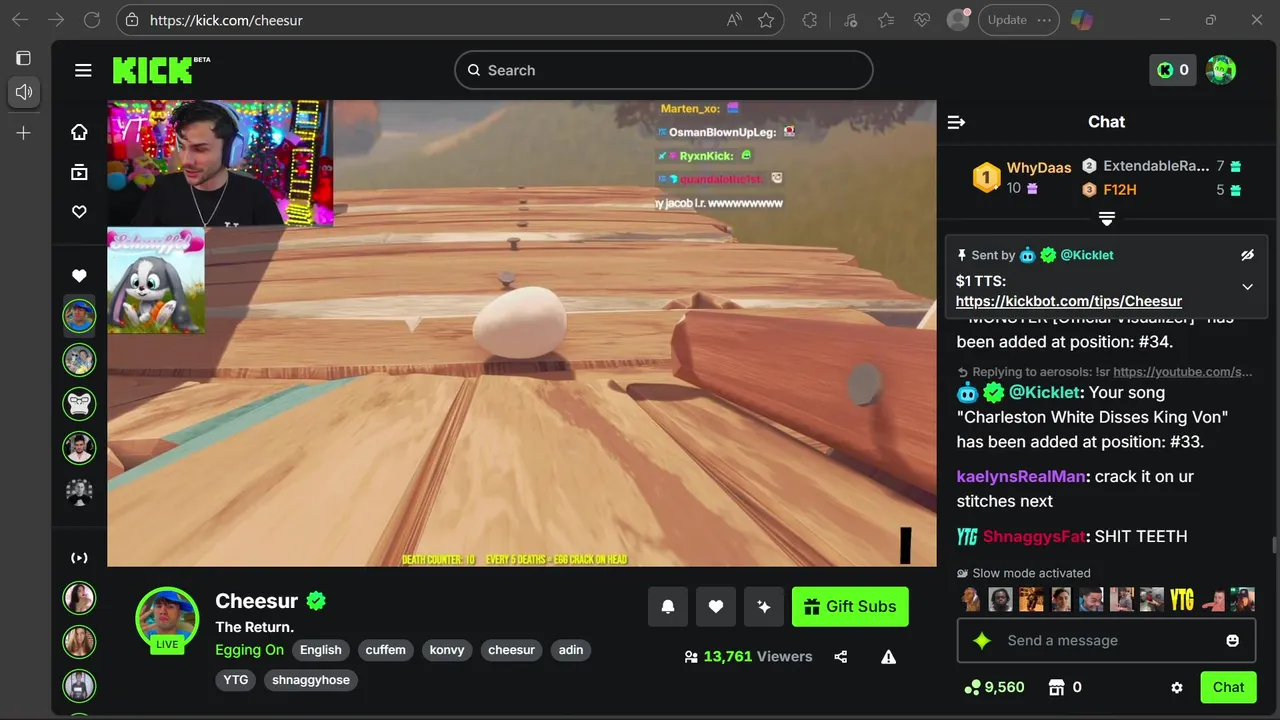
Task: Open the Kick hamburger sidebar menu
Action: click(83, 70)
